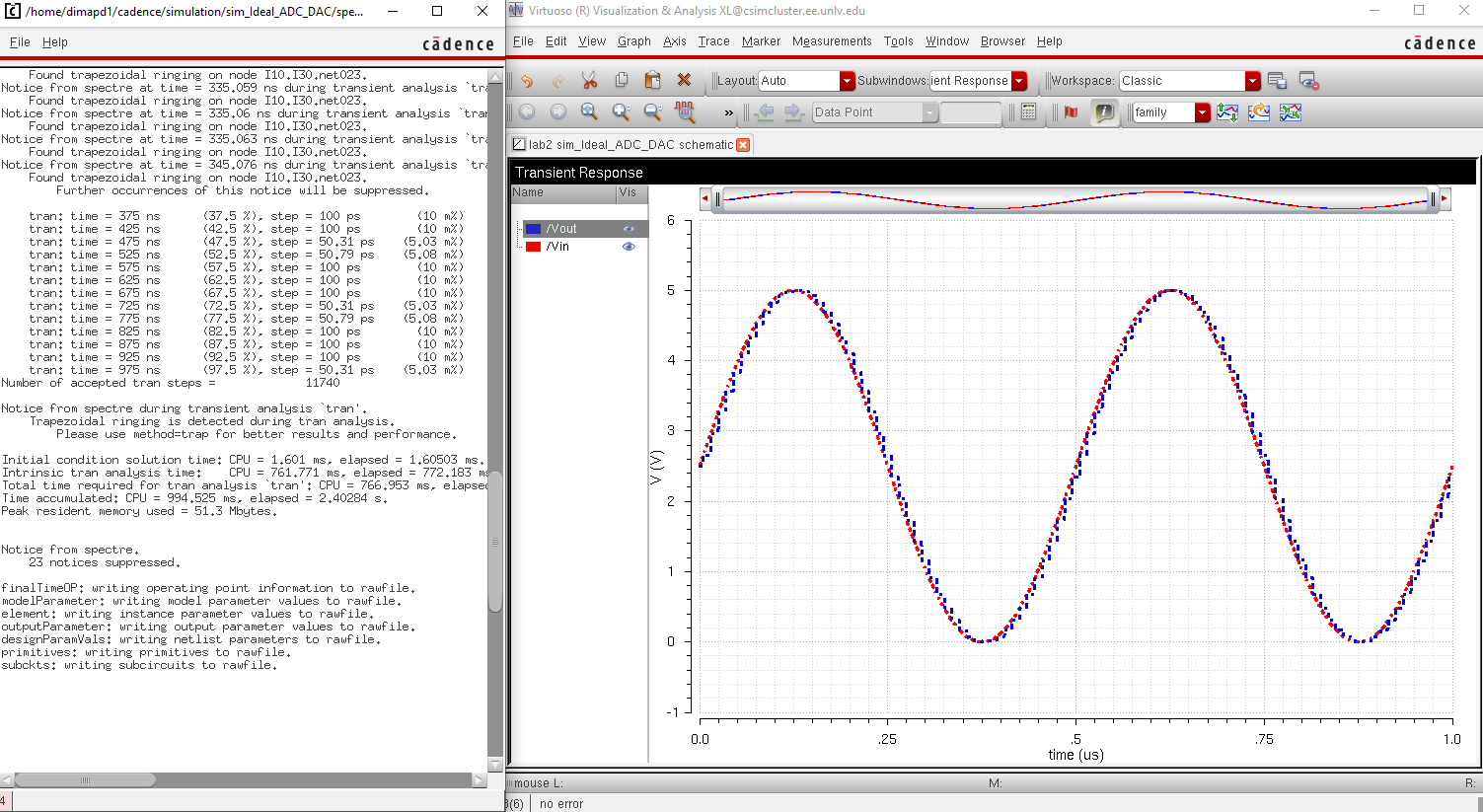Viewport: 1483px width, 812px height.
Task: Click the blue /Vout color swatch
Action: click(x=534, y=229)
